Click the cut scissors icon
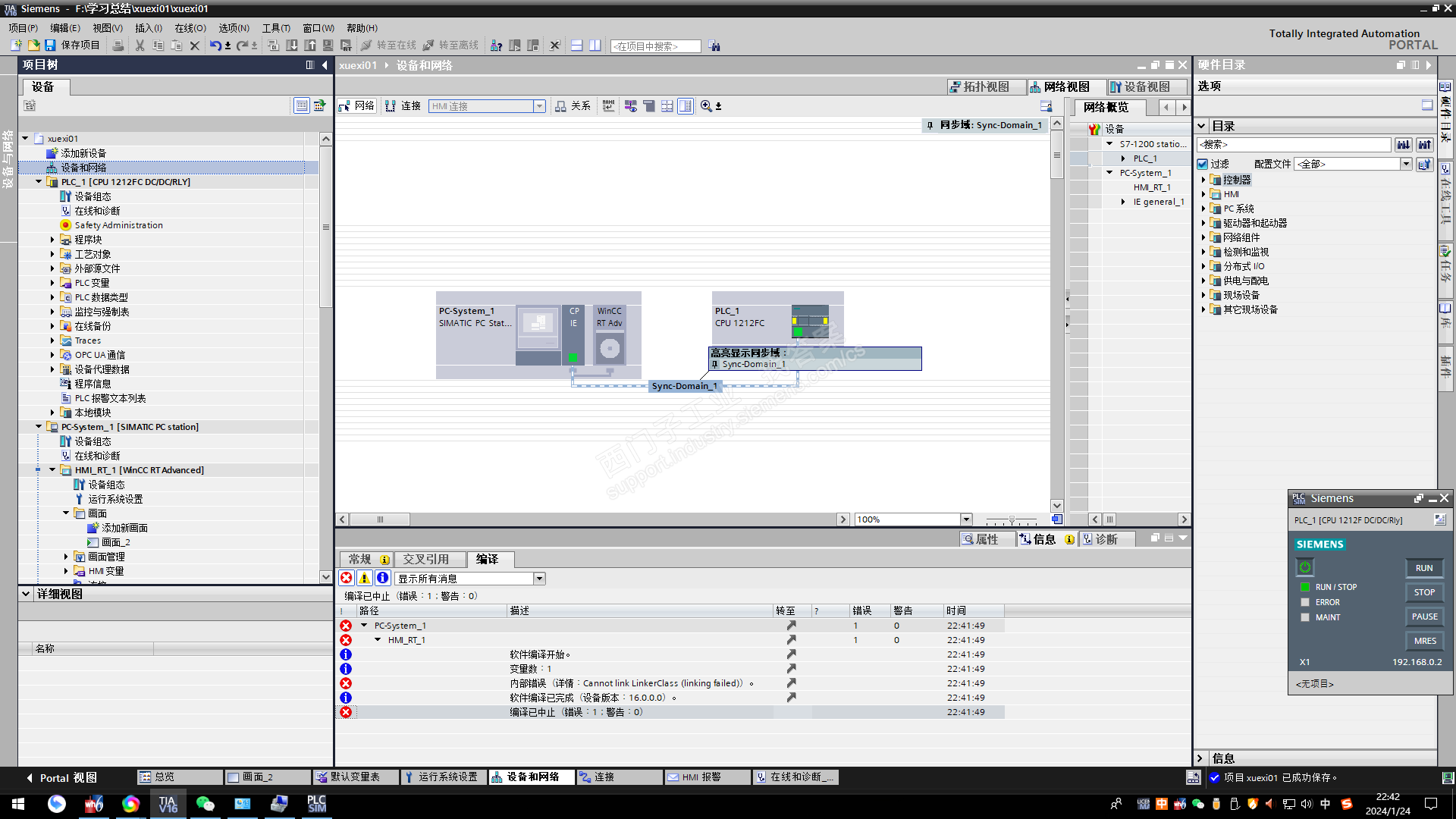This screenshot has height=819, width=1456. coord(140,45)
